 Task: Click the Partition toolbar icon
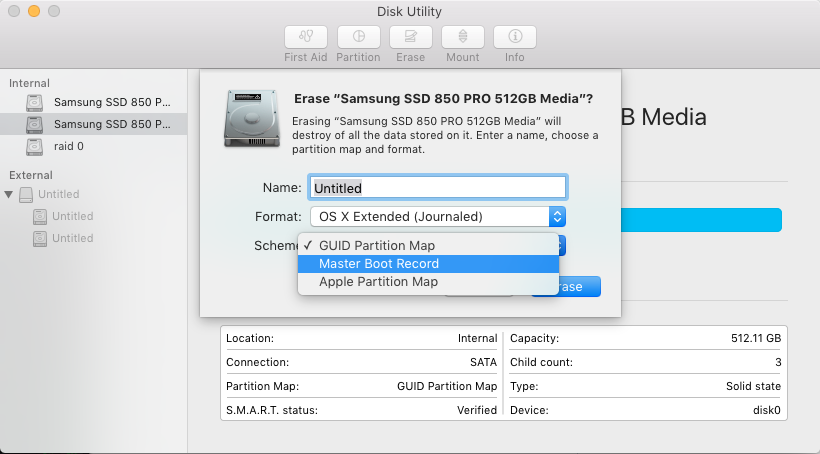(x=358, y=37)
